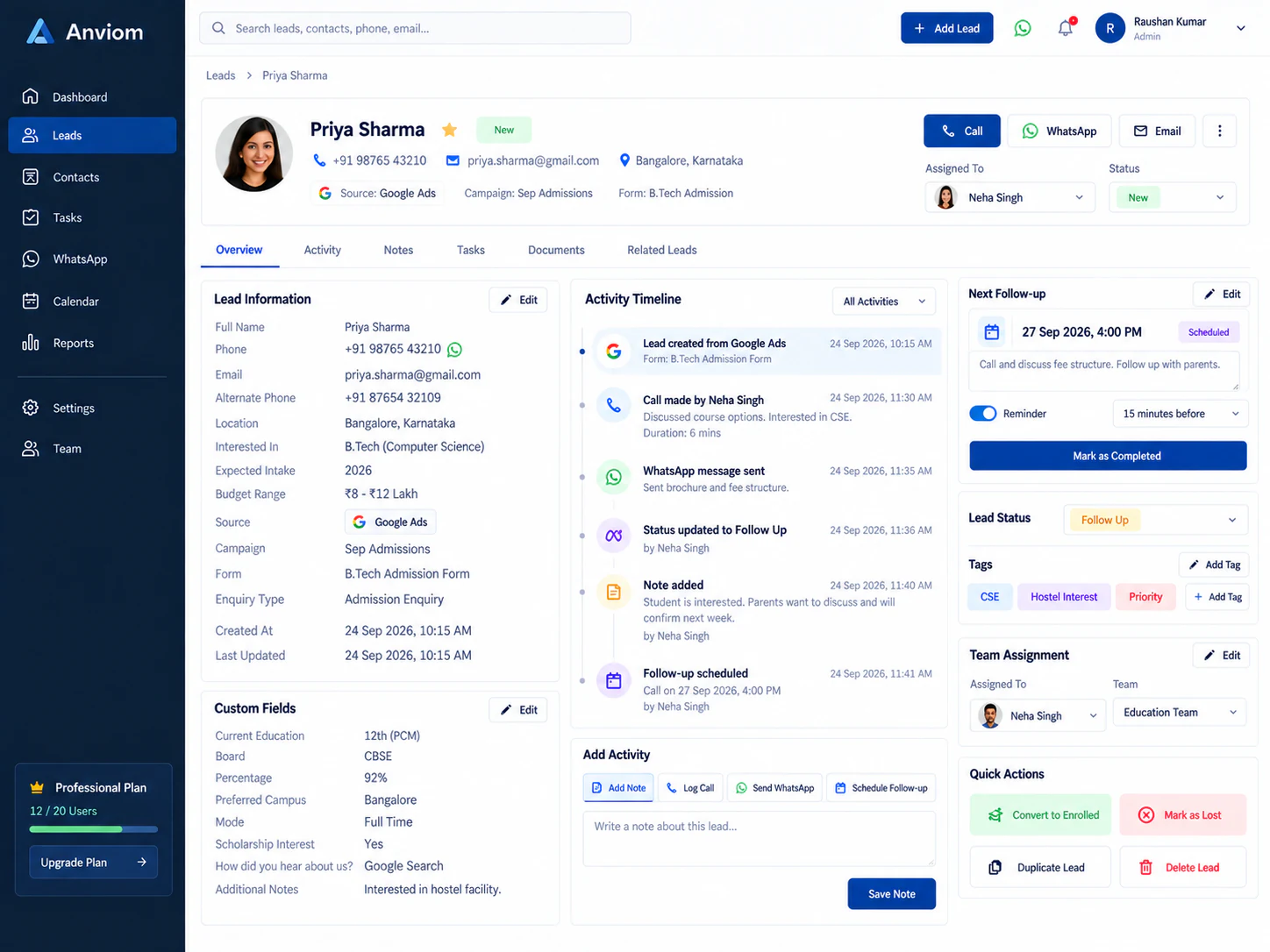Image resolution: width=1270 pixels, height=952 pixels.
Task: Click the Anviom logo
Action: [x=84, y=32]
